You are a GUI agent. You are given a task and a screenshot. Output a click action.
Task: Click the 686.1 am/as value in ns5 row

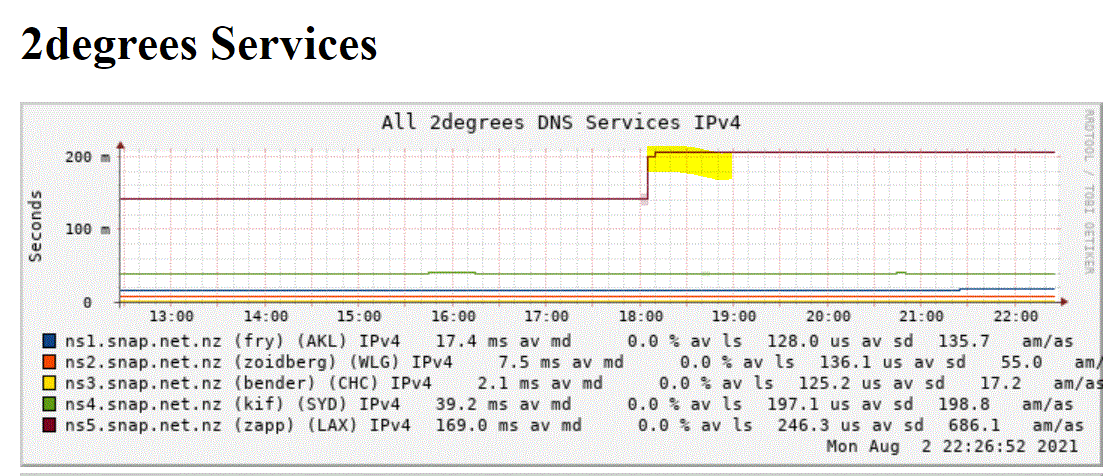[1015, 426]
